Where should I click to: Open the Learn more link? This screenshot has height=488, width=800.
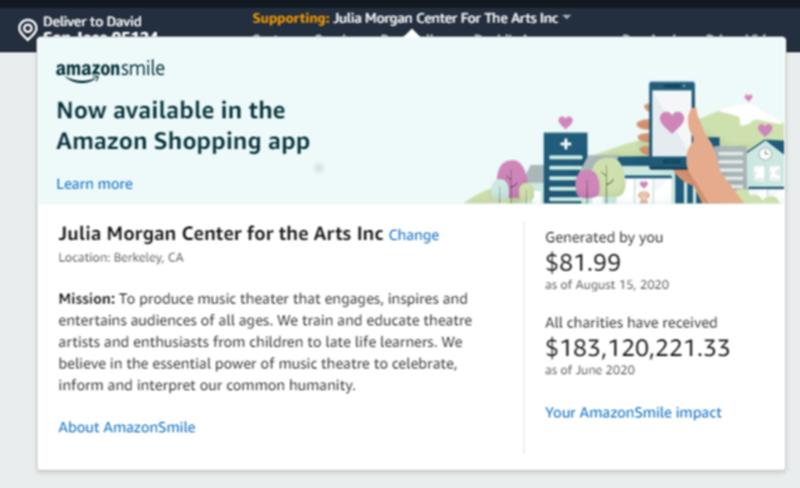94,184
